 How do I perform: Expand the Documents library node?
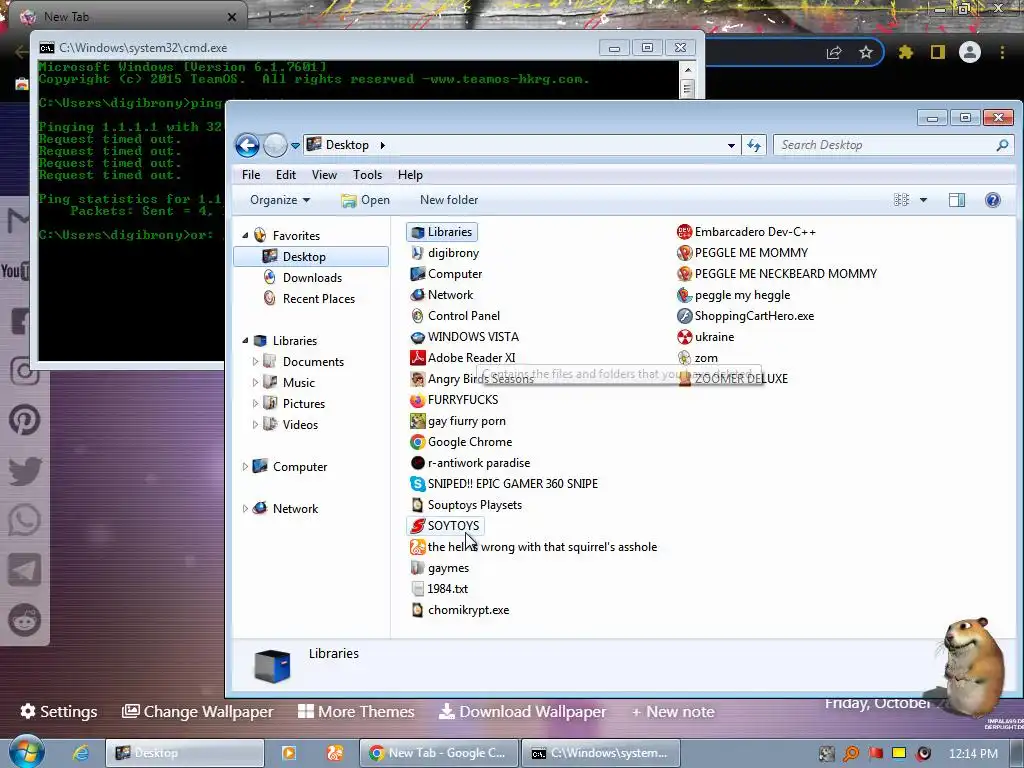[255, 361]
